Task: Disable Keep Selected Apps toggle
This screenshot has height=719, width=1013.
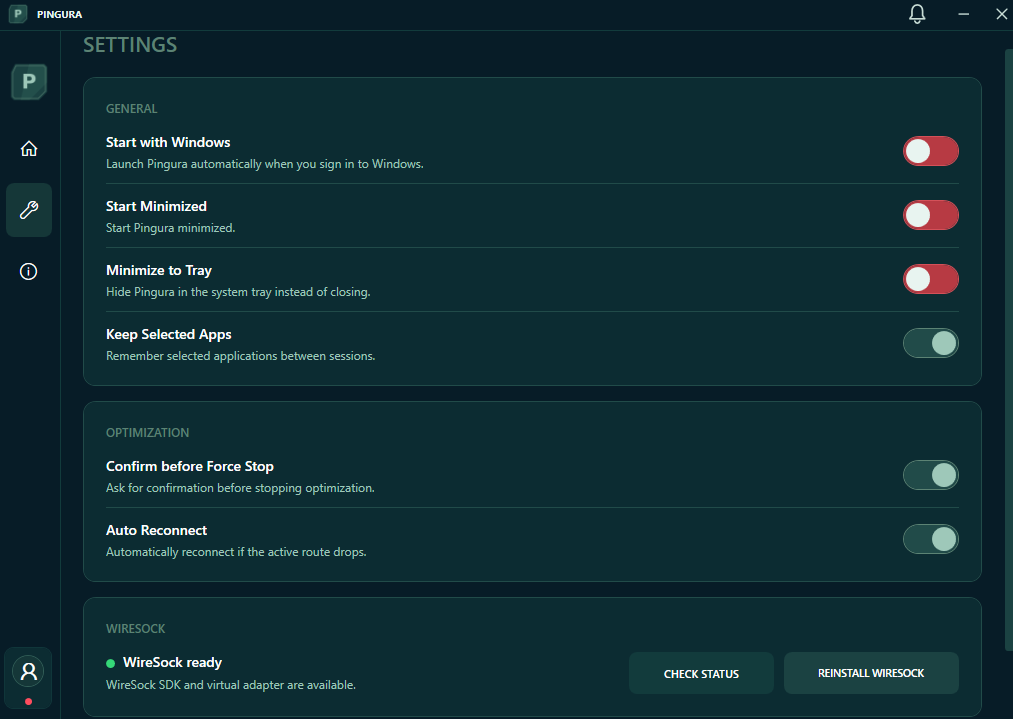Action: click(x=930, y=343)
